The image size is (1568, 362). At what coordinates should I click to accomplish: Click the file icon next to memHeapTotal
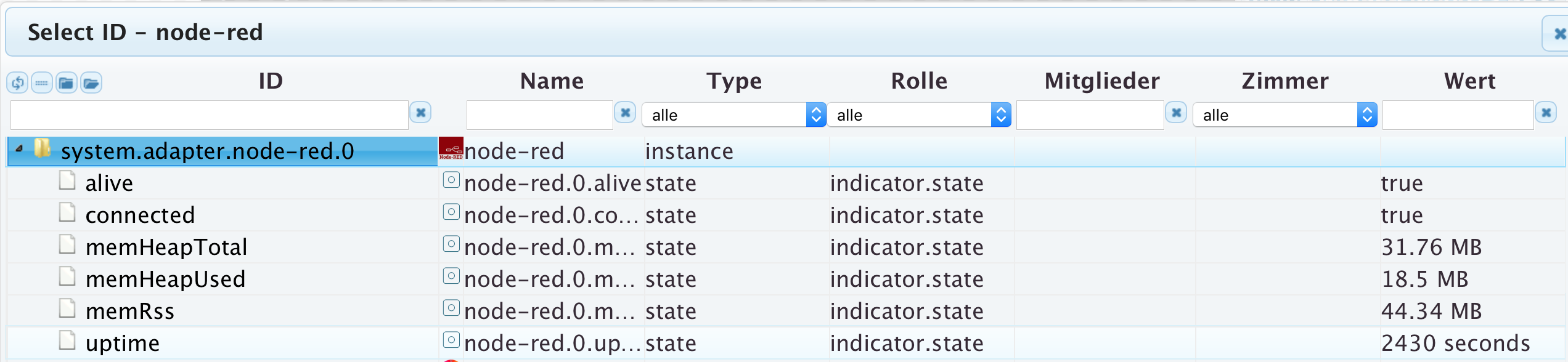tap(67, 244)
